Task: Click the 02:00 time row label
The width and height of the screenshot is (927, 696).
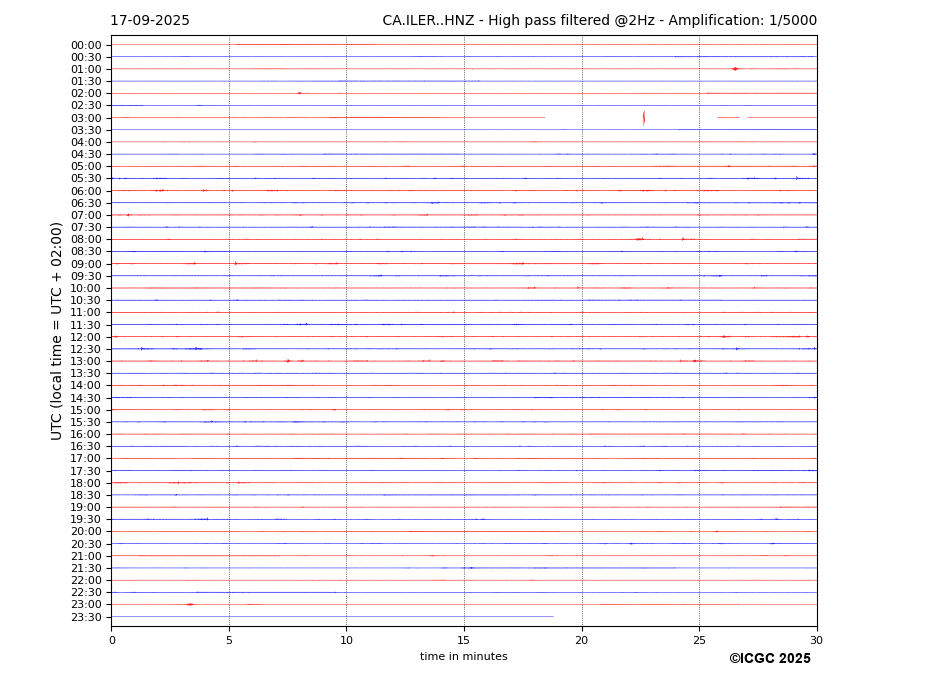Action: point(86,93)
